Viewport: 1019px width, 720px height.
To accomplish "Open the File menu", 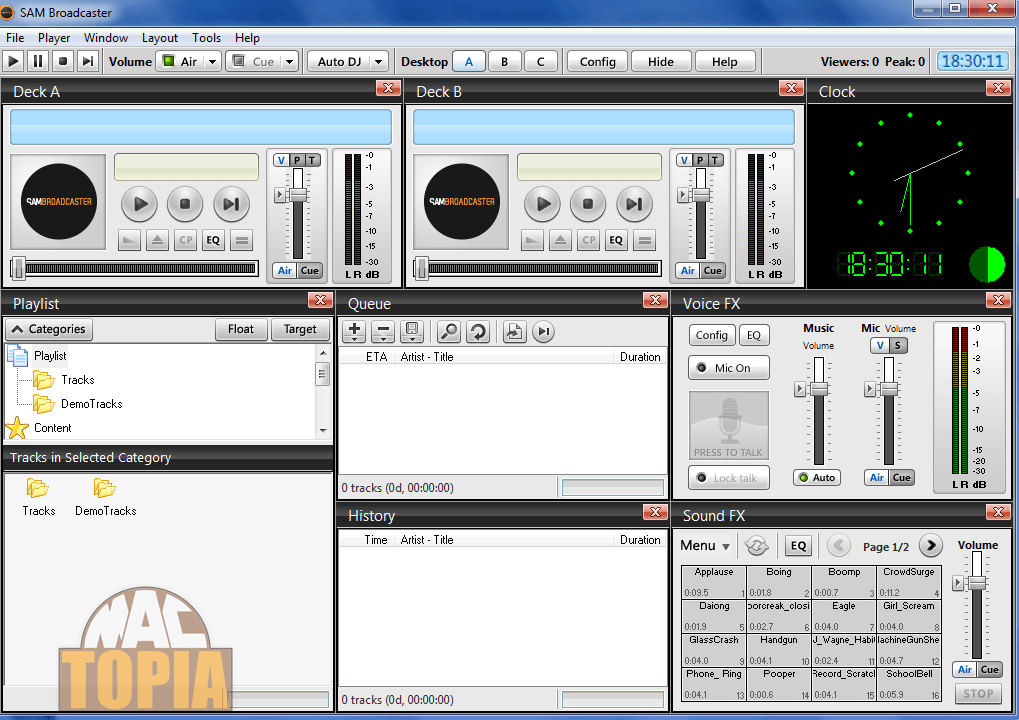I will pyautogui.click(x=15, y=38).
